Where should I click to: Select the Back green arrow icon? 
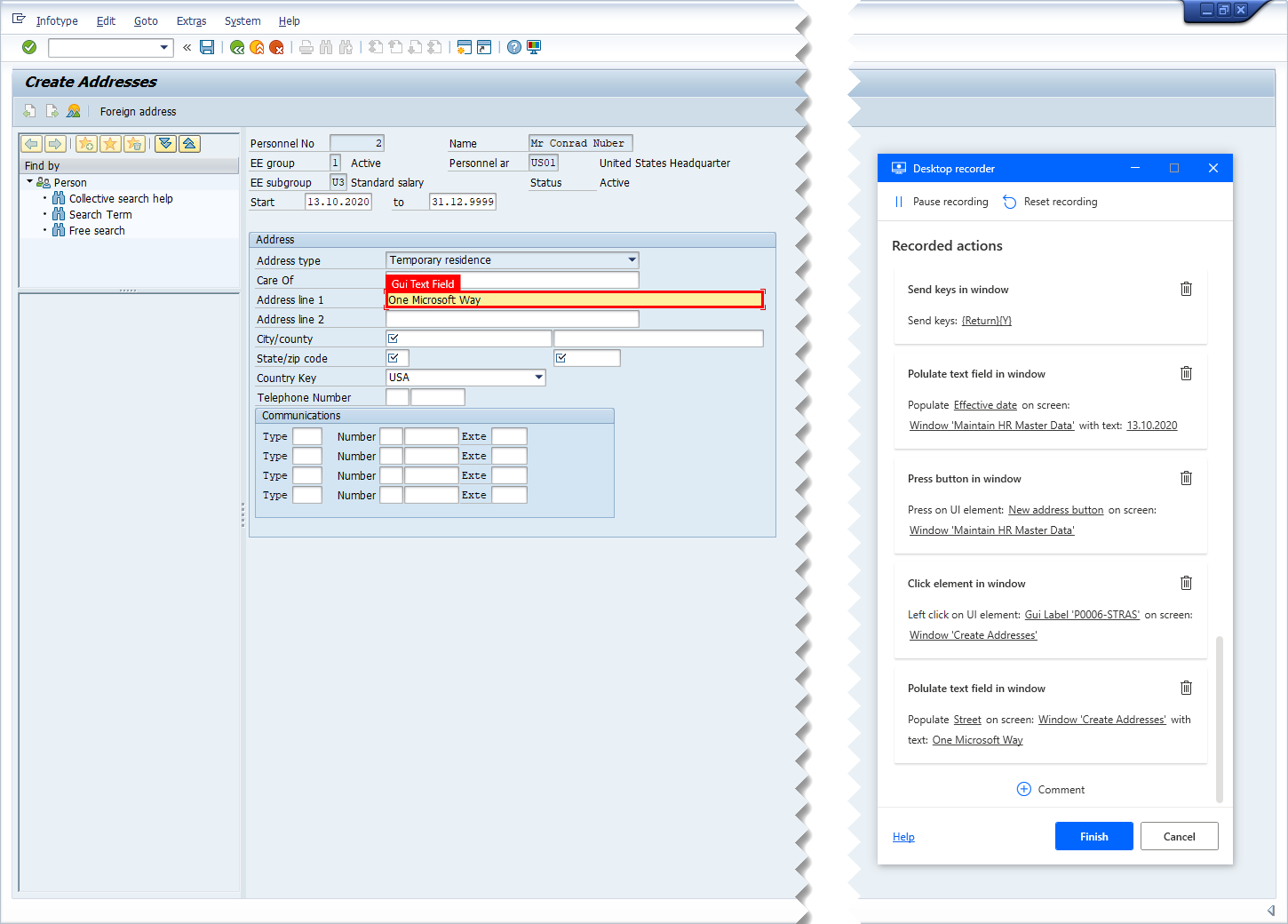(236, 47)
